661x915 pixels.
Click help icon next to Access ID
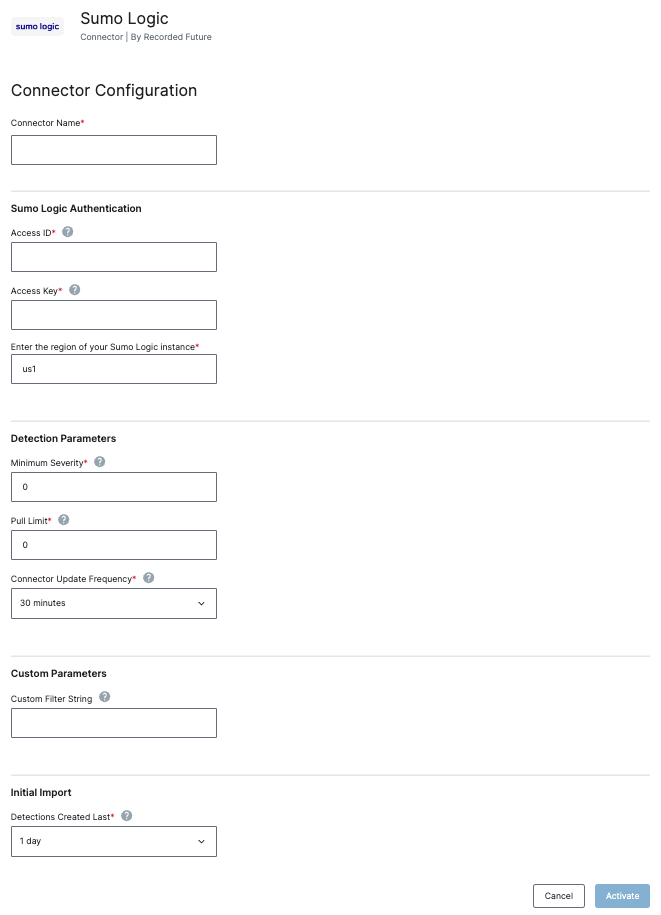pyautogui.click(x=68, y=231)
